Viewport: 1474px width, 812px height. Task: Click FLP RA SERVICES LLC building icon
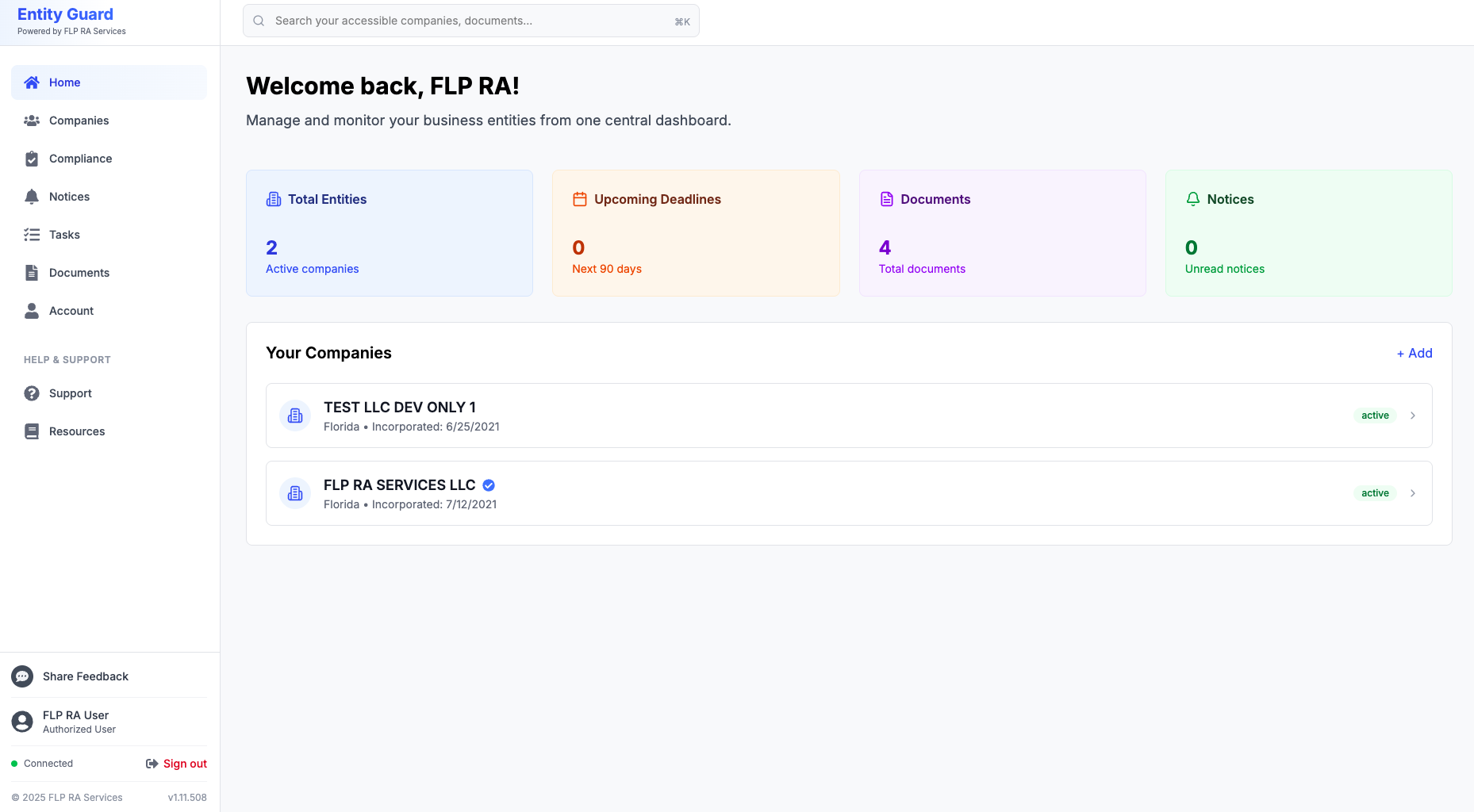pos(295,493)
